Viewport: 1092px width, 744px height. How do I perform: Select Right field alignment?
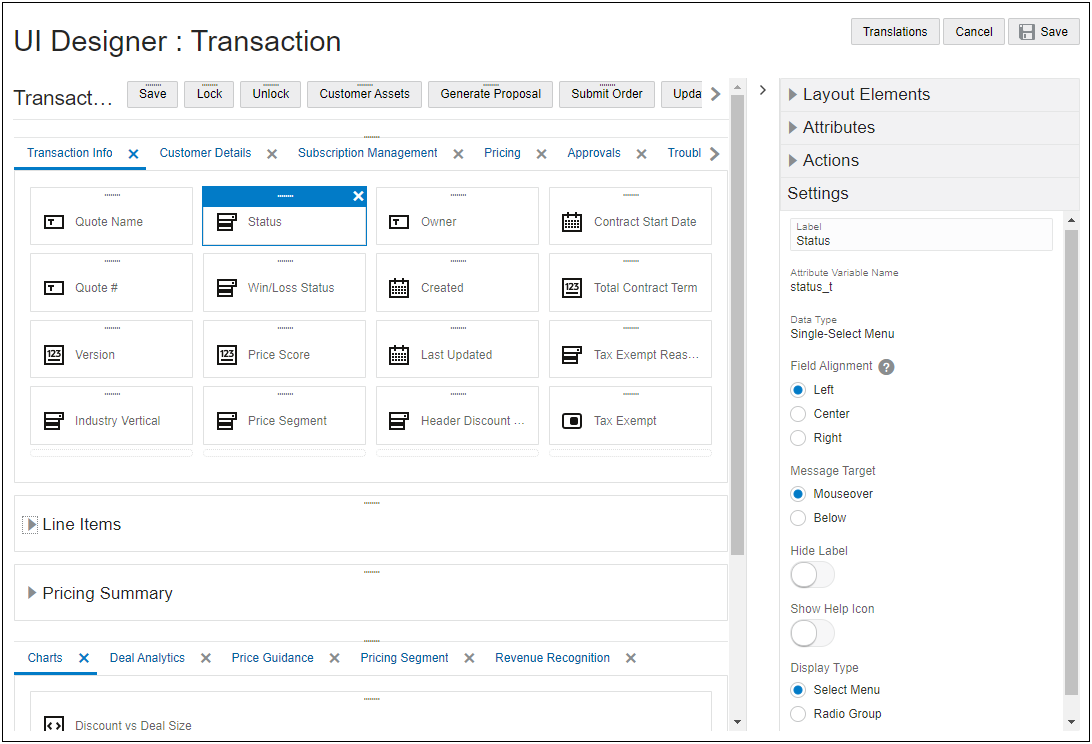(x=798, y=438)
